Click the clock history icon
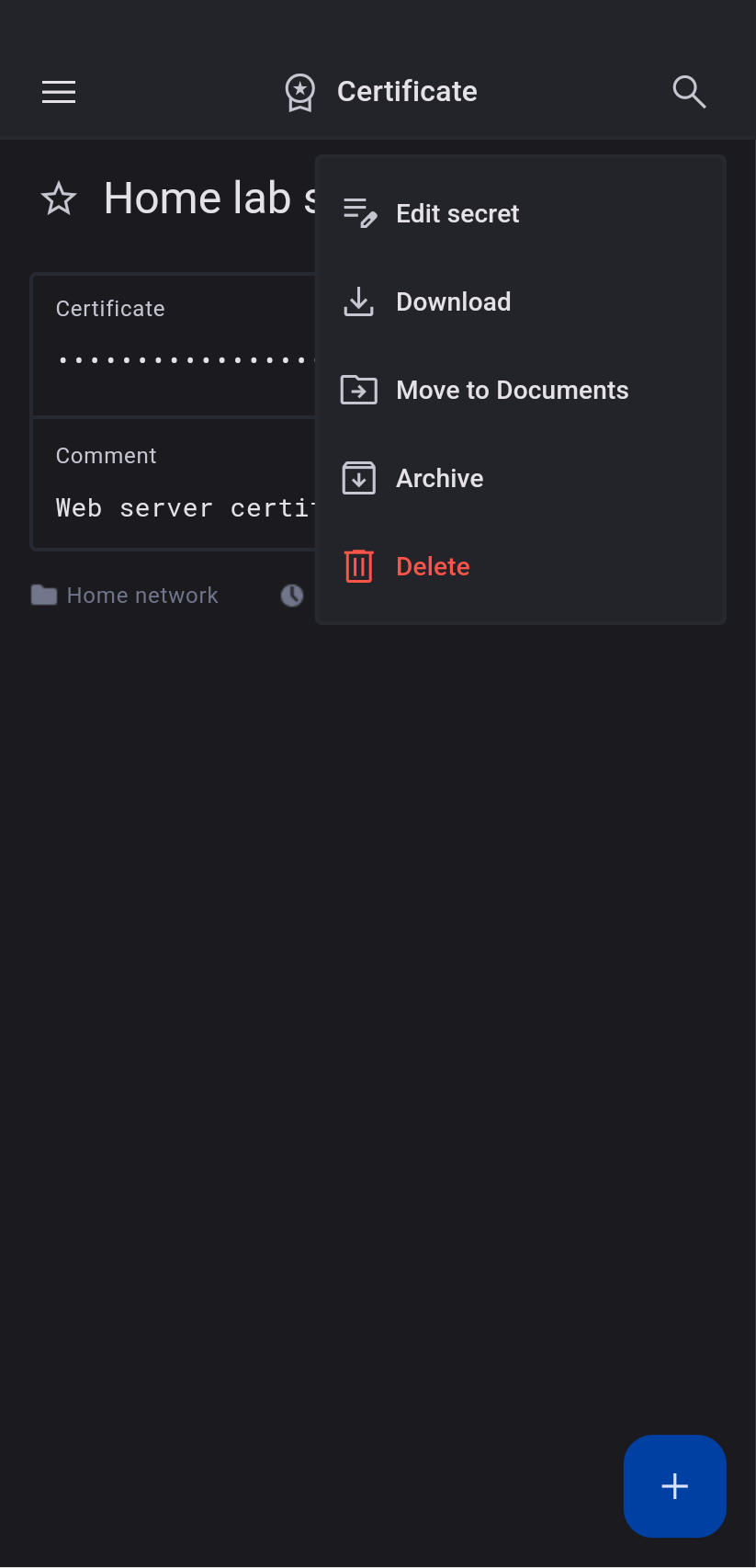Screen dimensions: 756x1568 [x=292, y=596]
